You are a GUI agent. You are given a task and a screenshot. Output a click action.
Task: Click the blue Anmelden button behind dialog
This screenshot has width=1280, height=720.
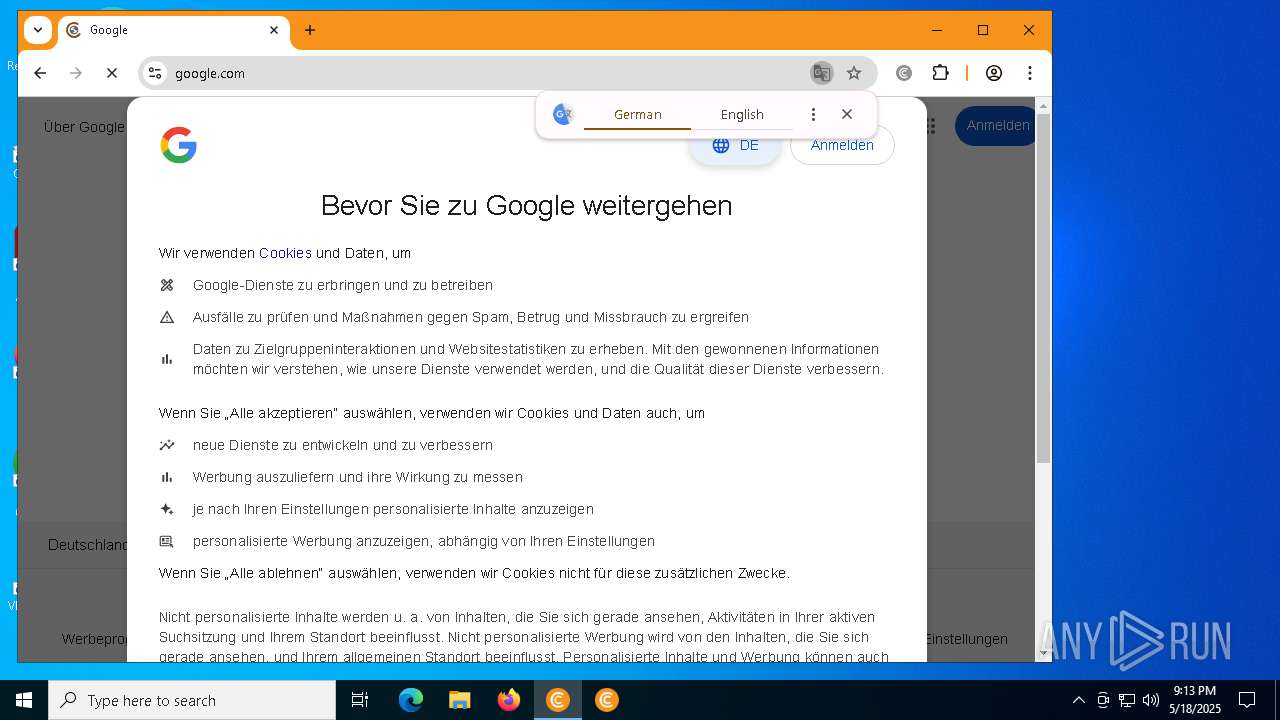point(997,126)
